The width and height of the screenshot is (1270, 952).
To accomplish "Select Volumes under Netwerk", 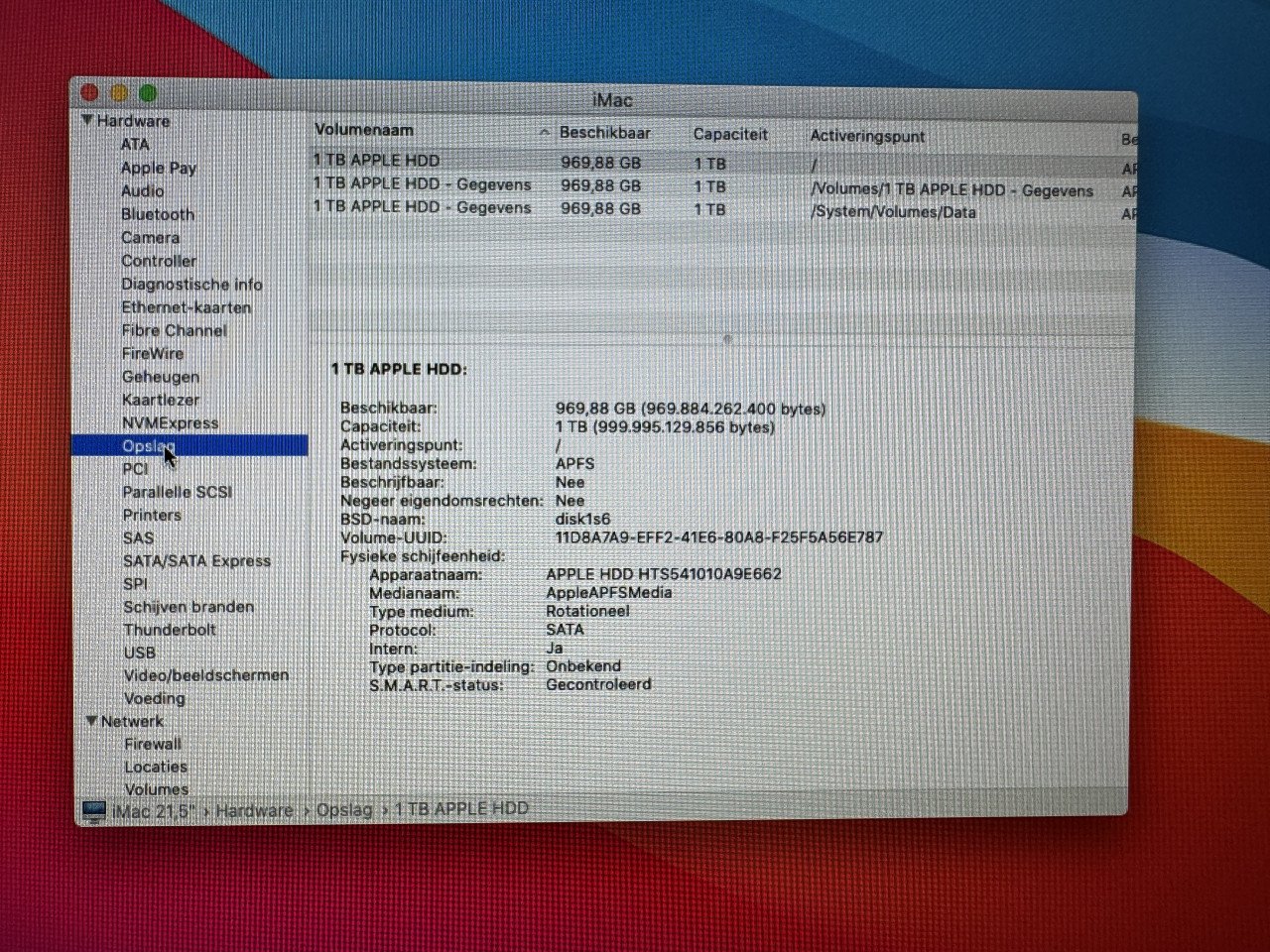I will click(157, 789).
